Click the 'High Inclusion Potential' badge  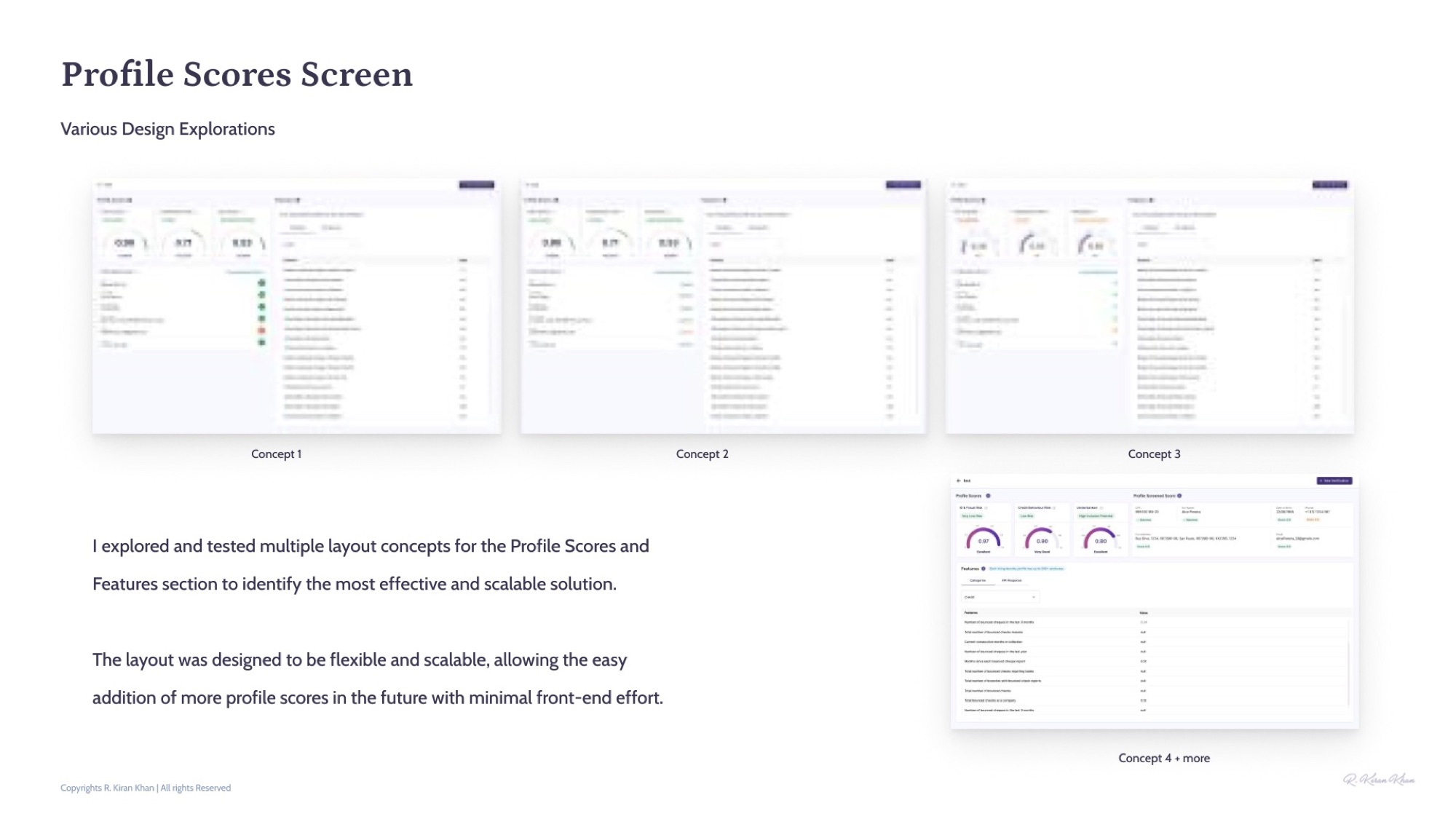[x=1096, y=516]
